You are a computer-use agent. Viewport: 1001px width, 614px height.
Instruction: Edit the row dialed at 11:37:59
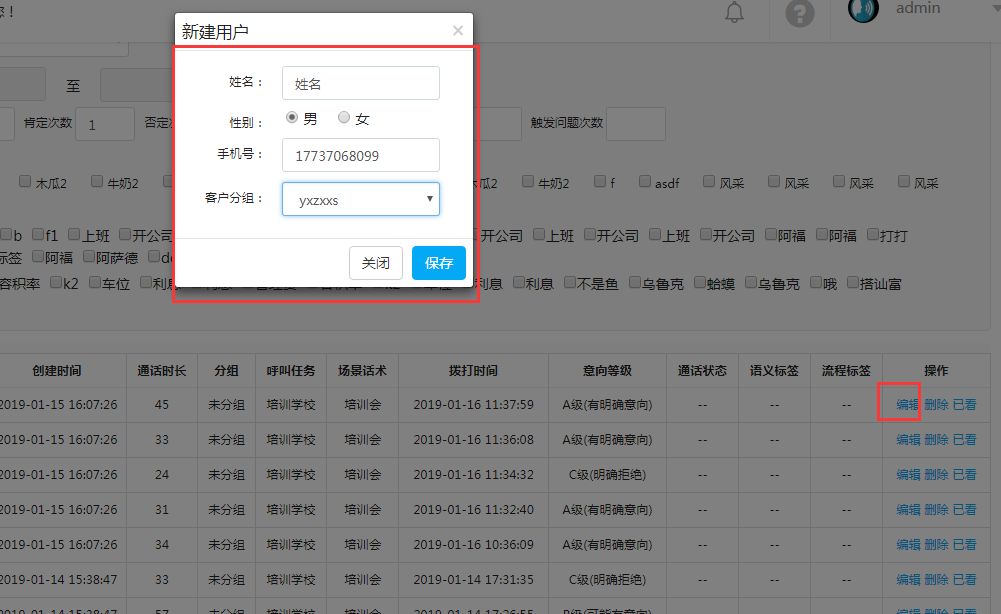pyautogui.click(x=907, y=405)
